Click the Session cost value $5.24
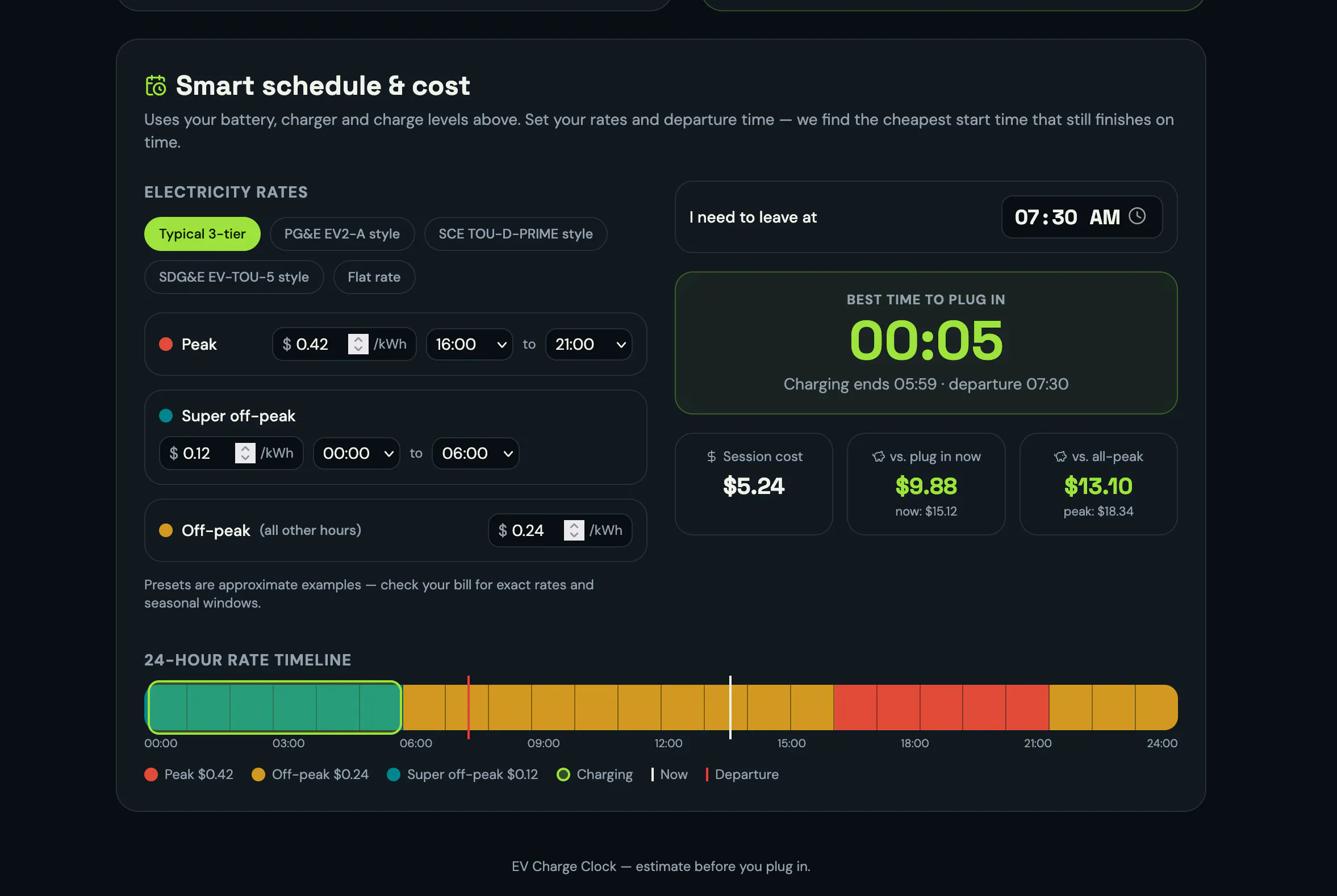This screenshot has width=1337, height=896. click(x=753, y=486)
